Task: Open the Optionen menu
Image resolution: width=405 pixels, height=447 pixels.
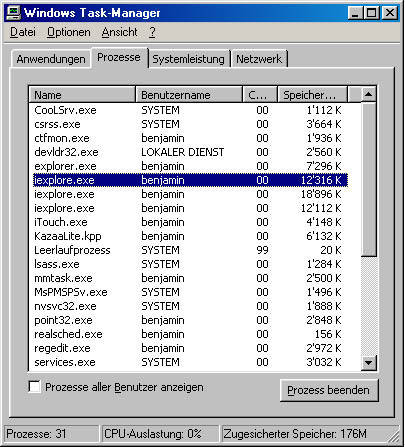Action: click(x=69, y=32)
